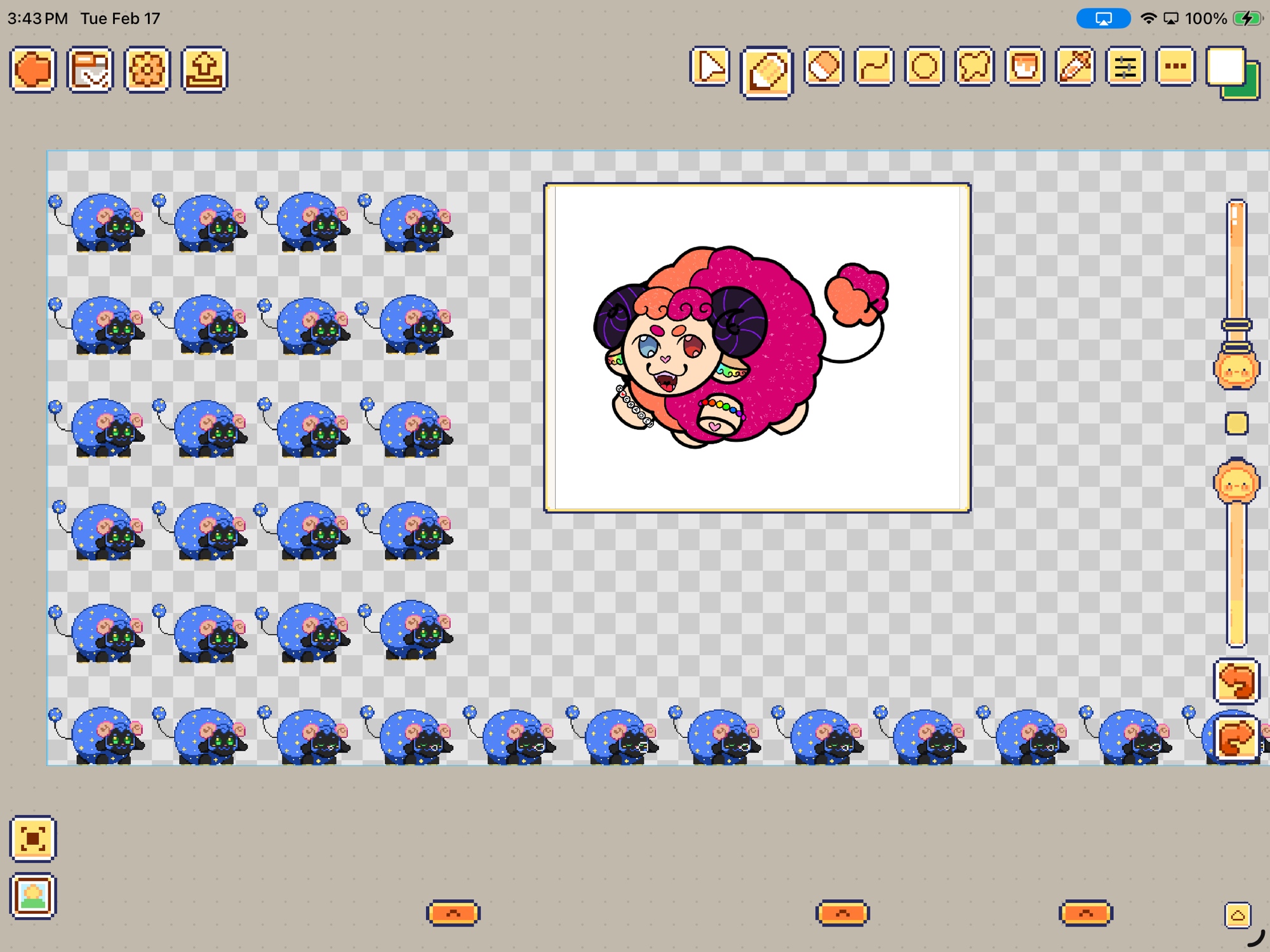The width and height of the screenshot is (1270, 952).
Task: Expand the middle bottom panel handle
Action: point(842,913)
